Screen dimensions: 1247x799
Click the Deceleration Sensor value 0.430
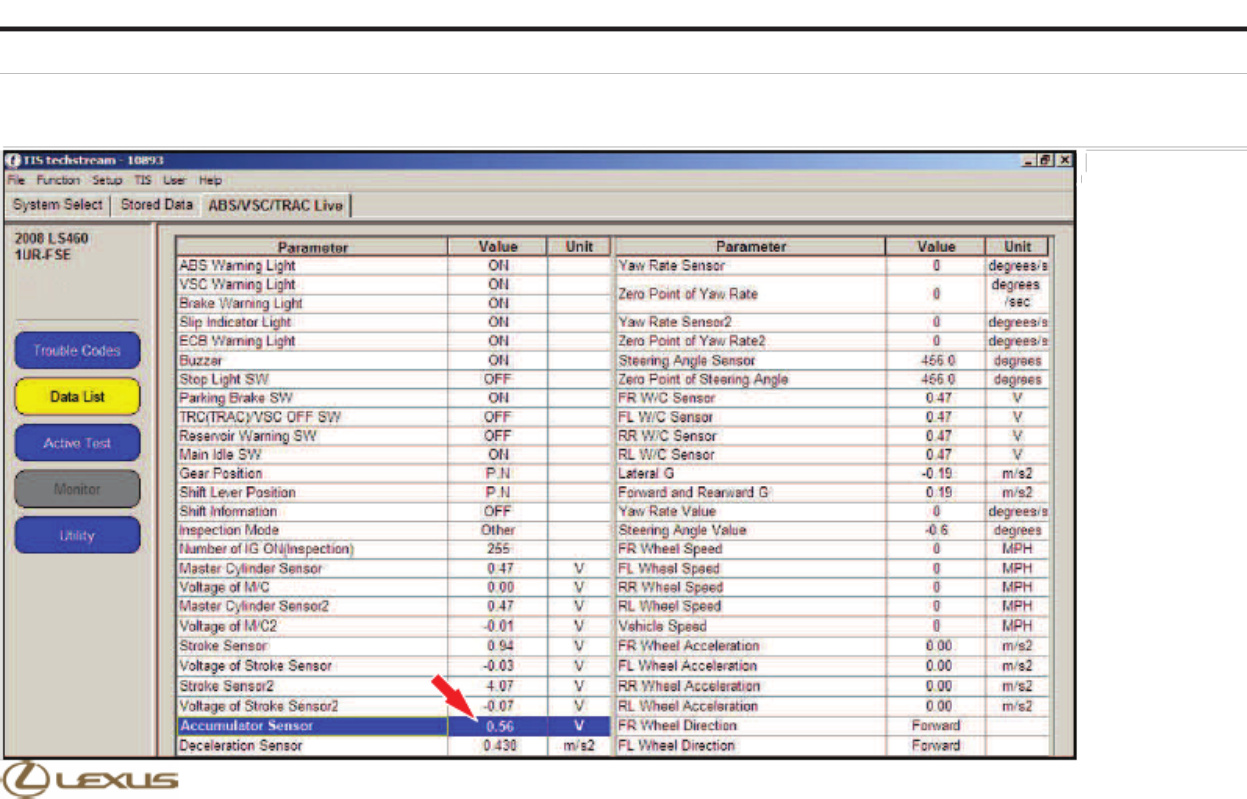(498, 746)
